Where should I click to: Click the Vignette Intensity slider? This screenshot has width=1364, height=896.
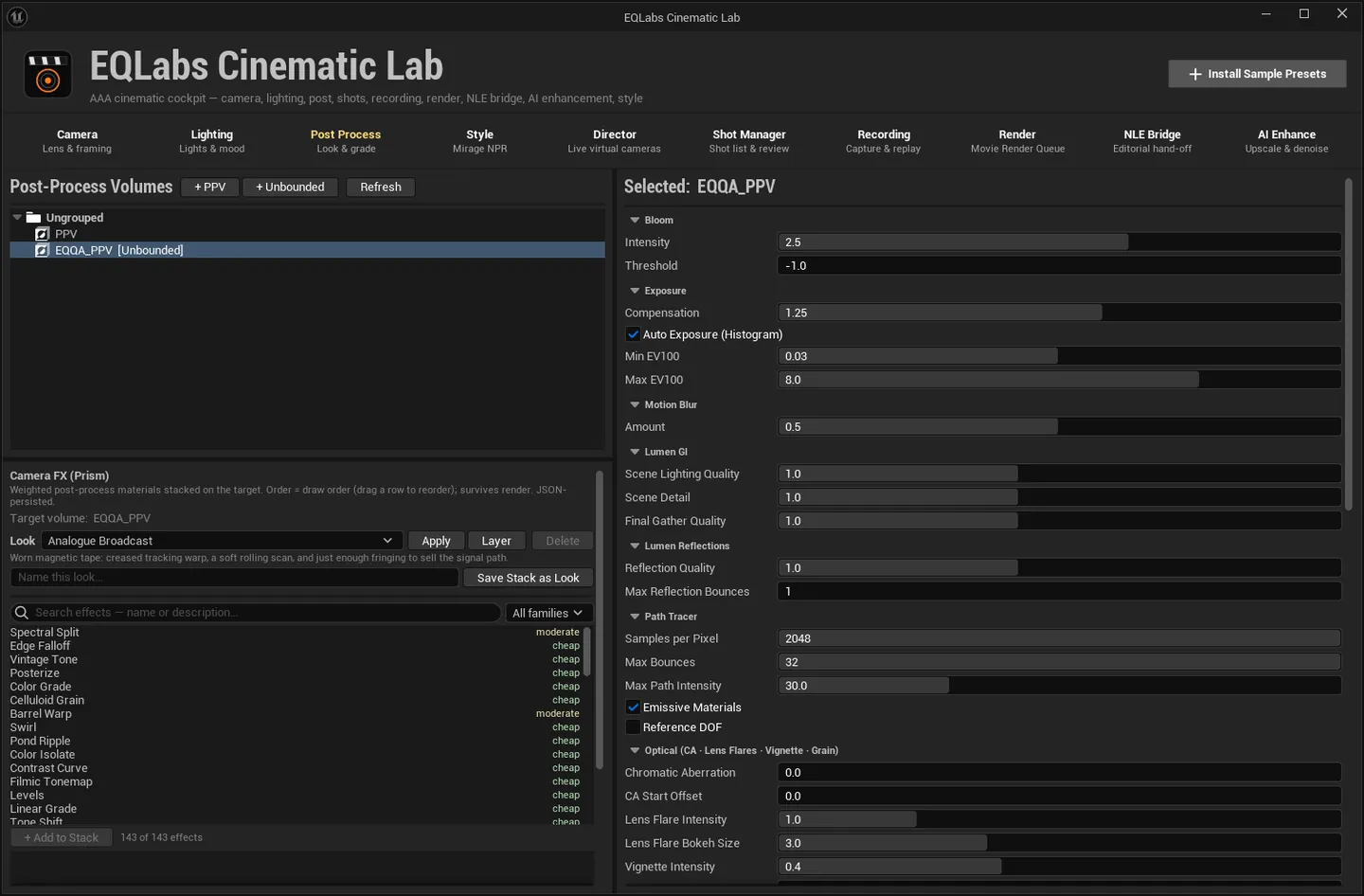(x=1059, y=867)
